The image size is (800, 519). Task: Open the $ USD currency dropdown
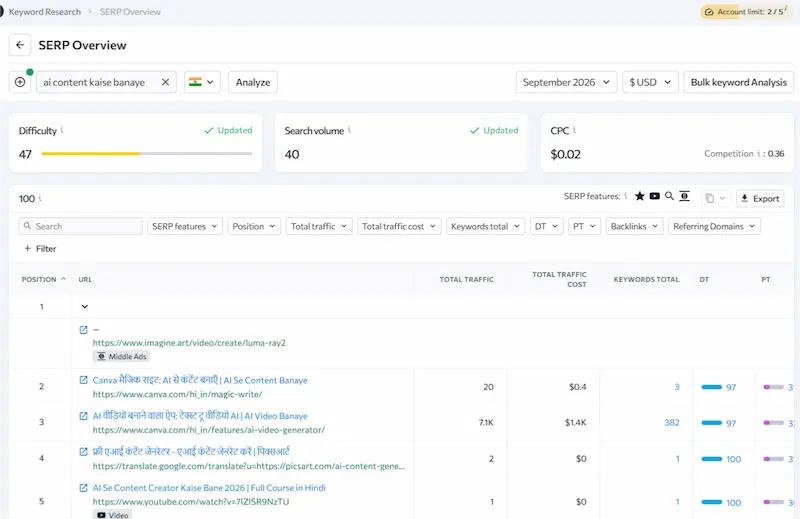click(x=650, y=82)
